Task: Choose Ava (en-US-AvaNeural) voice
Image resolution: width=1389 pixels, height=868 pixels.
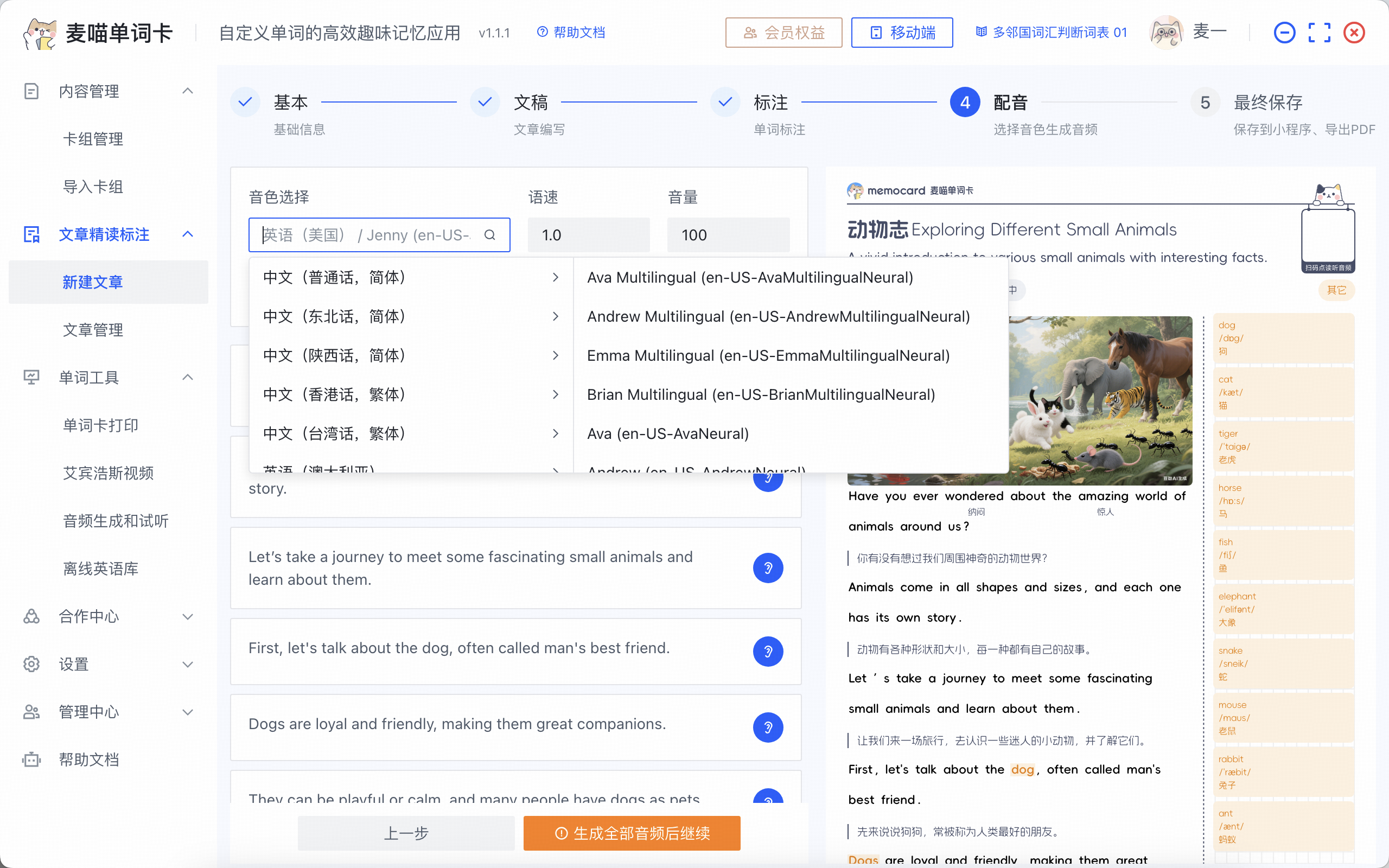Action: pyautogui.click(x=667, y=434)
